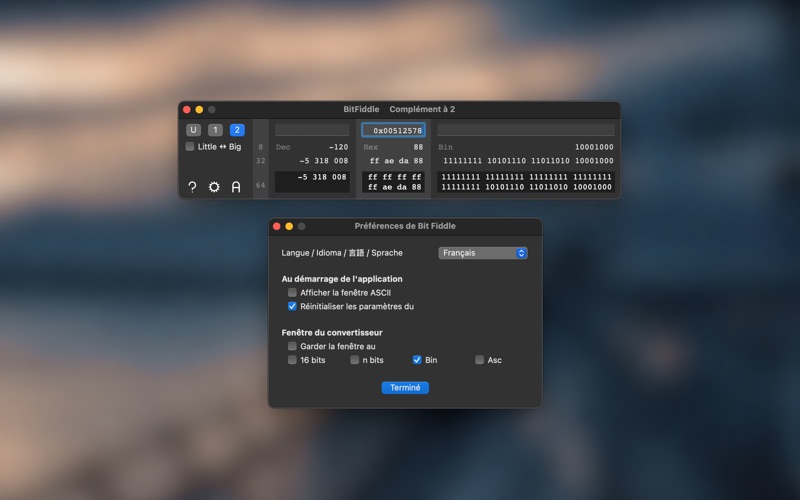The height and width of the screenshot is (500, 800).
Task: Select the 32-bit hex value ff ae da 88
Action: click(396, 161)
